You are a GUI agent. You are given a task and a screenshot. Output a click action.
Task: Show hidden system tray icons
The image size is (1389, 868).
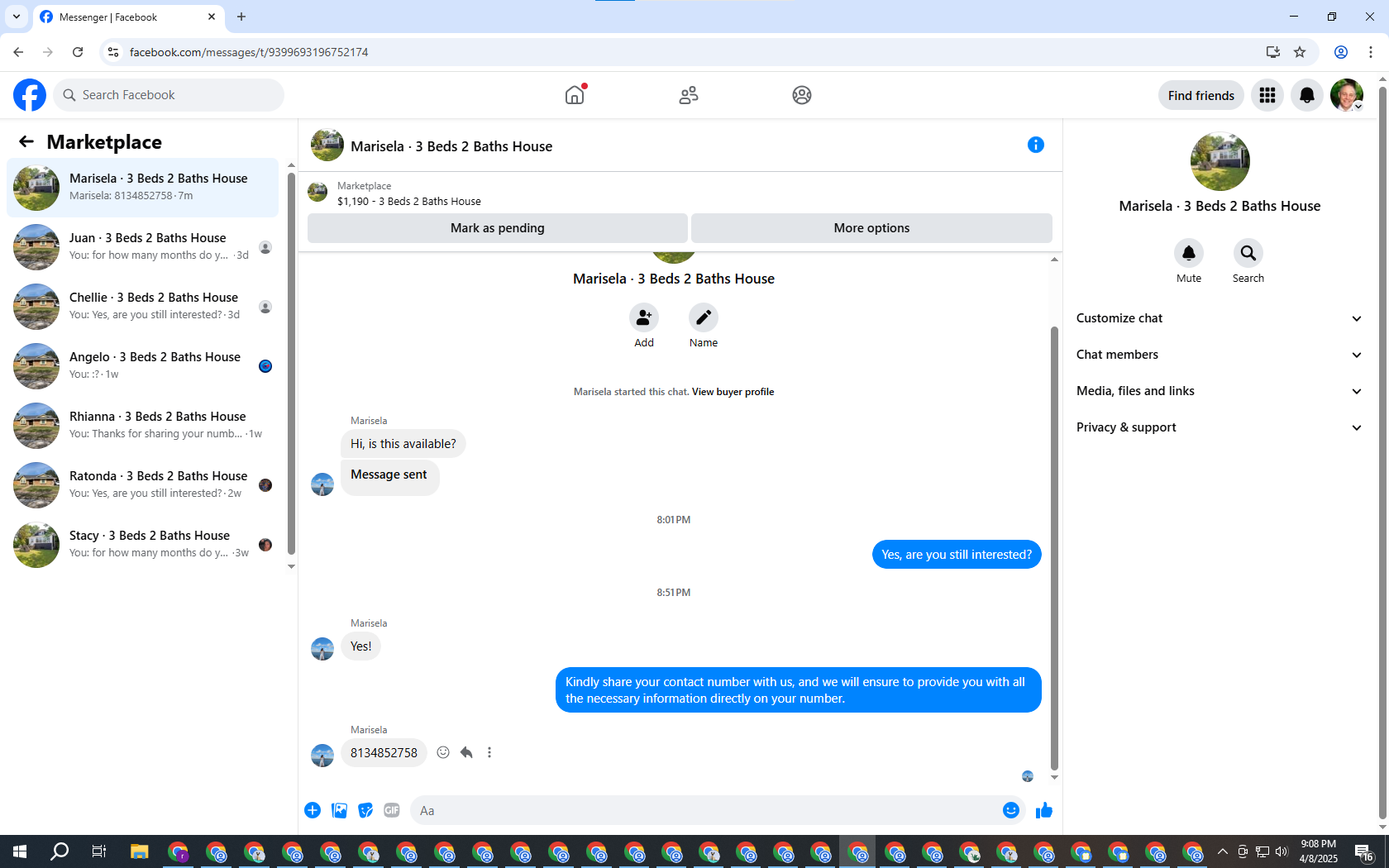click(x=1223, y=851)
